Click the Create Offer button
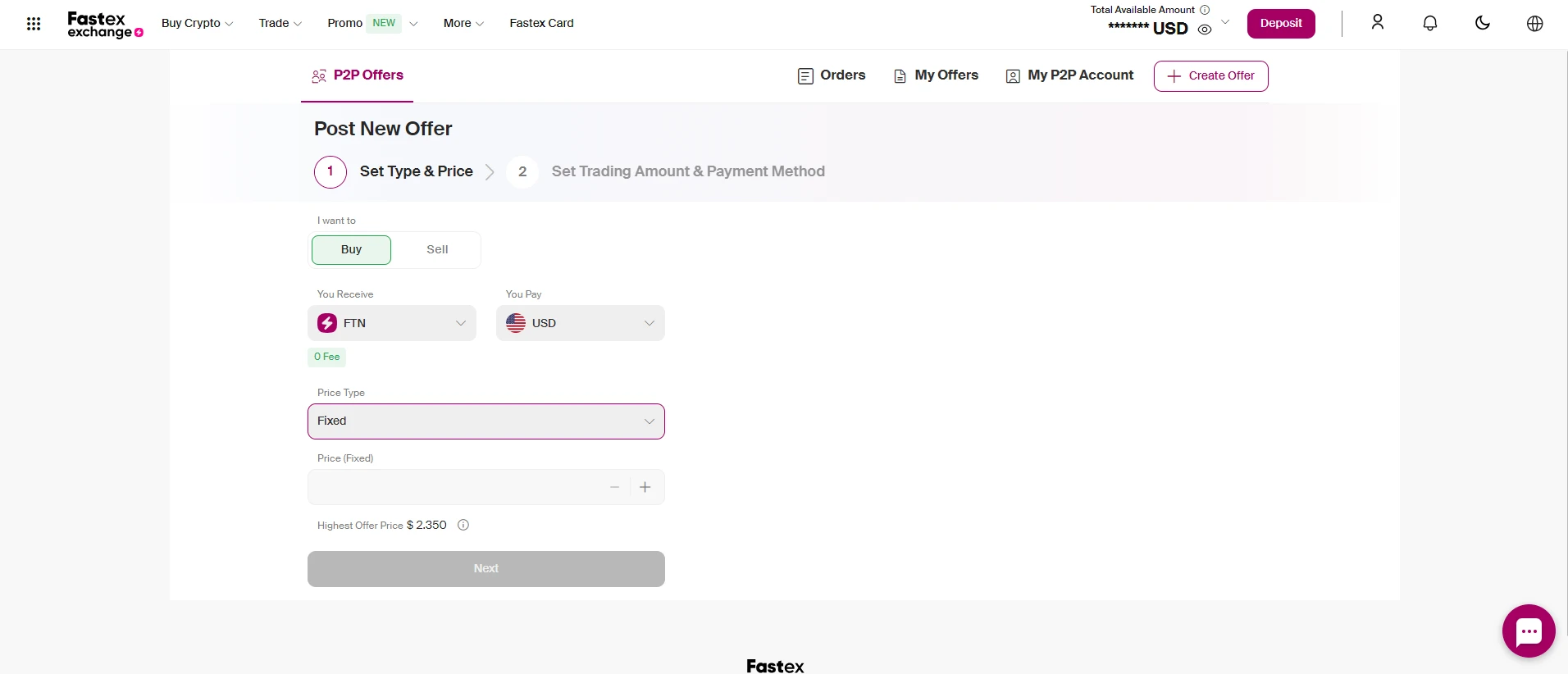Screen dimensions: 1568x674 (1210, 76)
